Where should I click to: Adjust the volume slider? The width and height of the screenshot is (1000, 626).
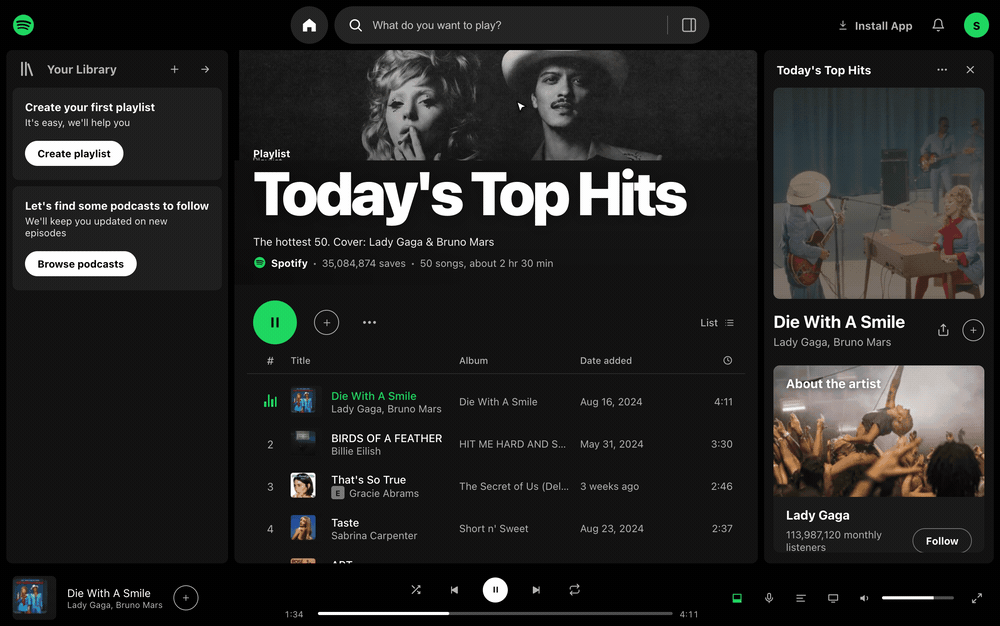[x=918, y=598]
